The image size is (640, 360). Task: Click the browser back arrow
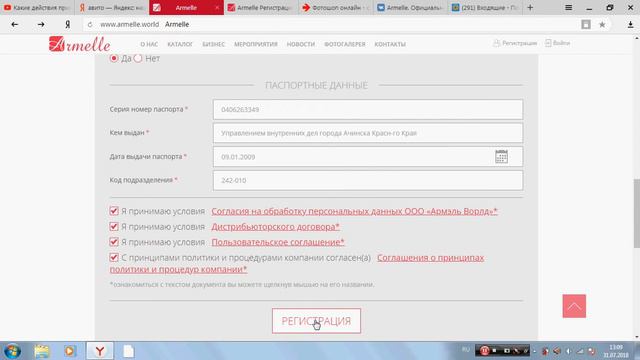tap(15, 24)
